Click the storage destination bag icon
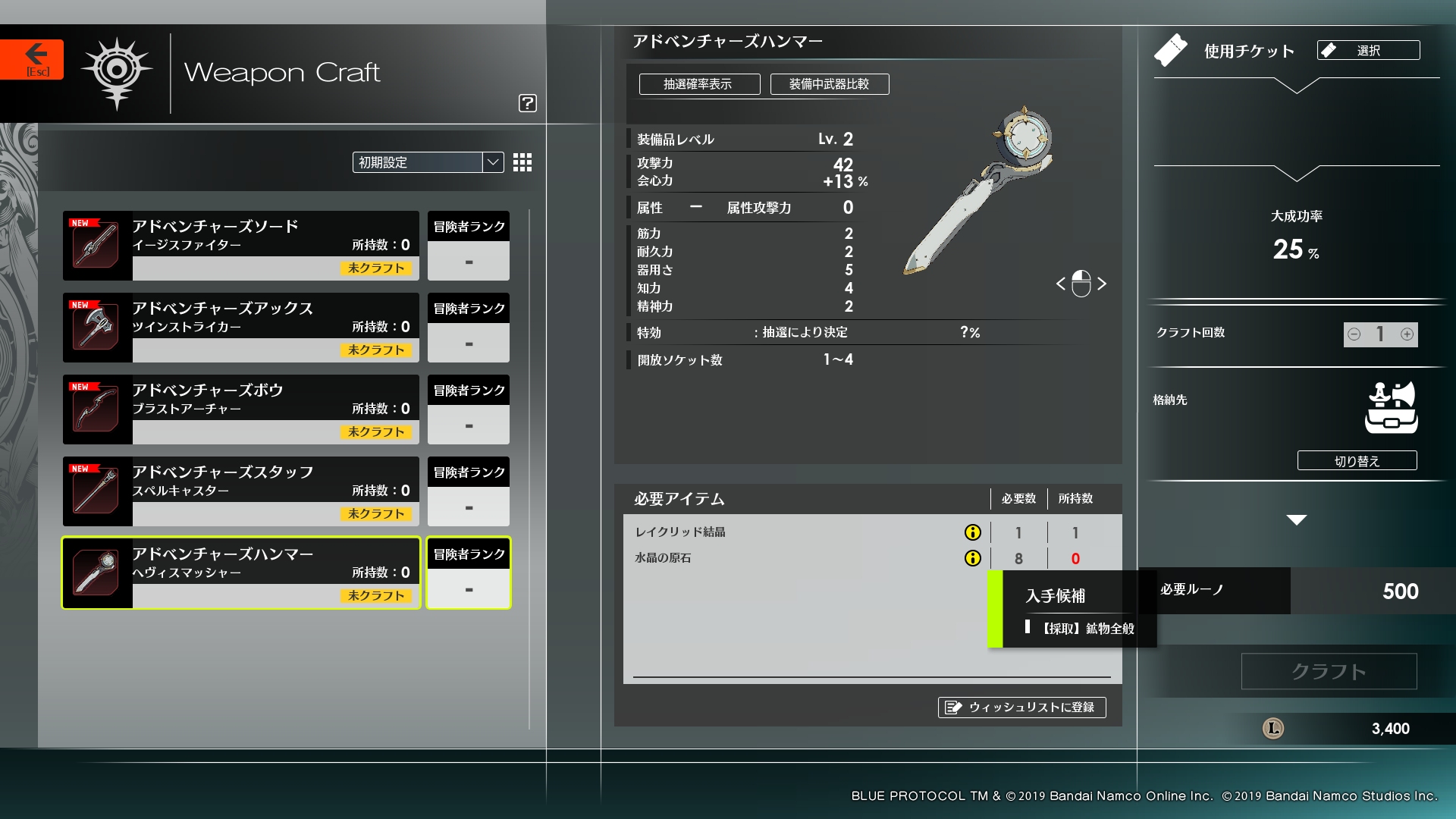 tap(1391, 408)
